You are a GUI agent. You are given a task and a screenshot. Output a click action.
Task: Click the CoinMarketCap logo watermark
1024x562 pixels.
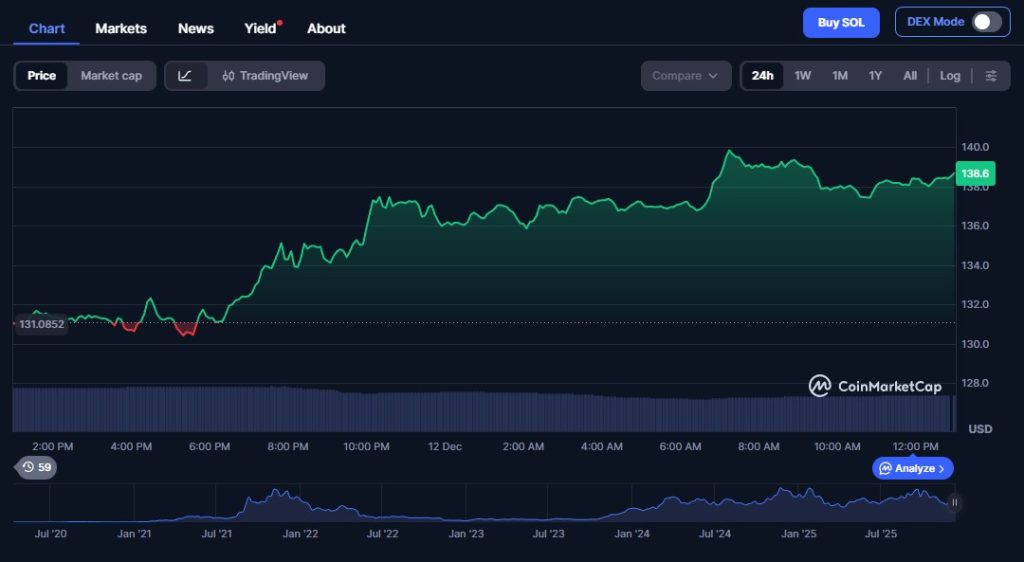[x=875, y=386]
